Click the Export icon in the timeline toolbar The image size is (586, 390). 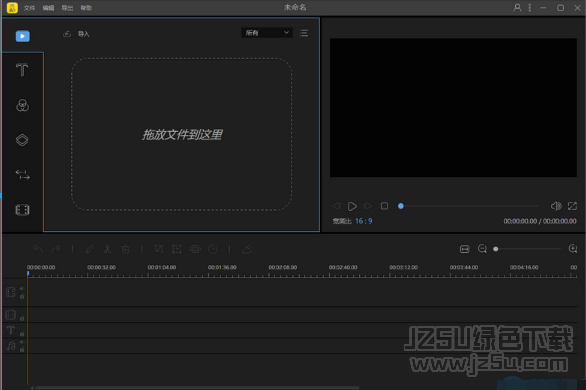pos(246,249)
